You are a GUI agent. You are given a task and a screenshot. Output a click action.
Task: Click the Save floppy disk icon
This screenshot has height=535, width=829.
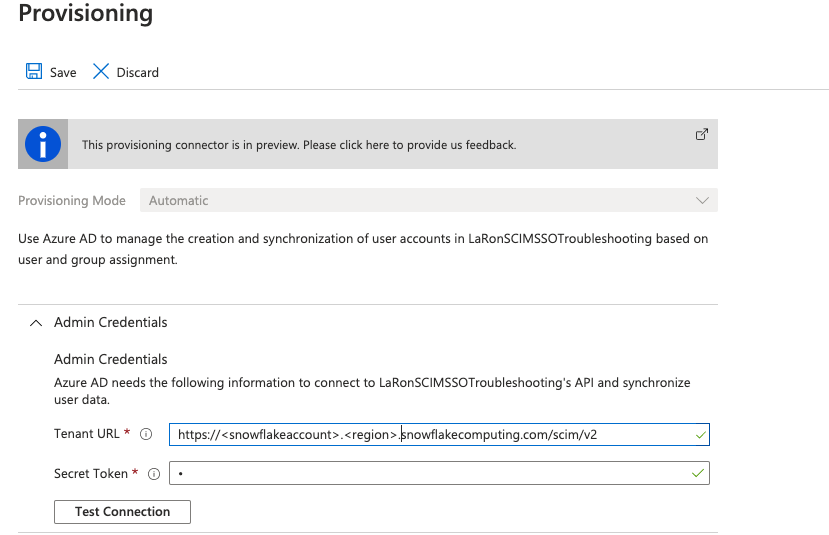pyautogui.click(x=34, y=72)
